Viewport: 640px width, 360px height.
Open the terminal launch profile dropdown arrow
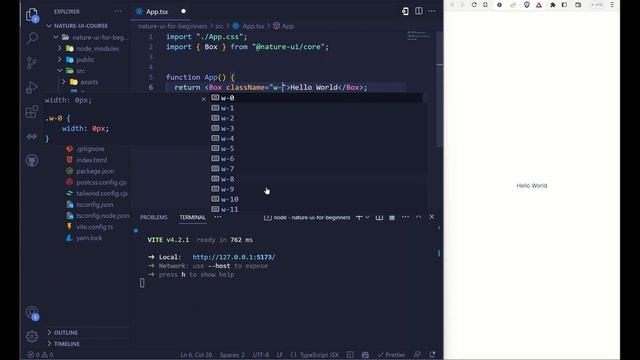[367, 218]
